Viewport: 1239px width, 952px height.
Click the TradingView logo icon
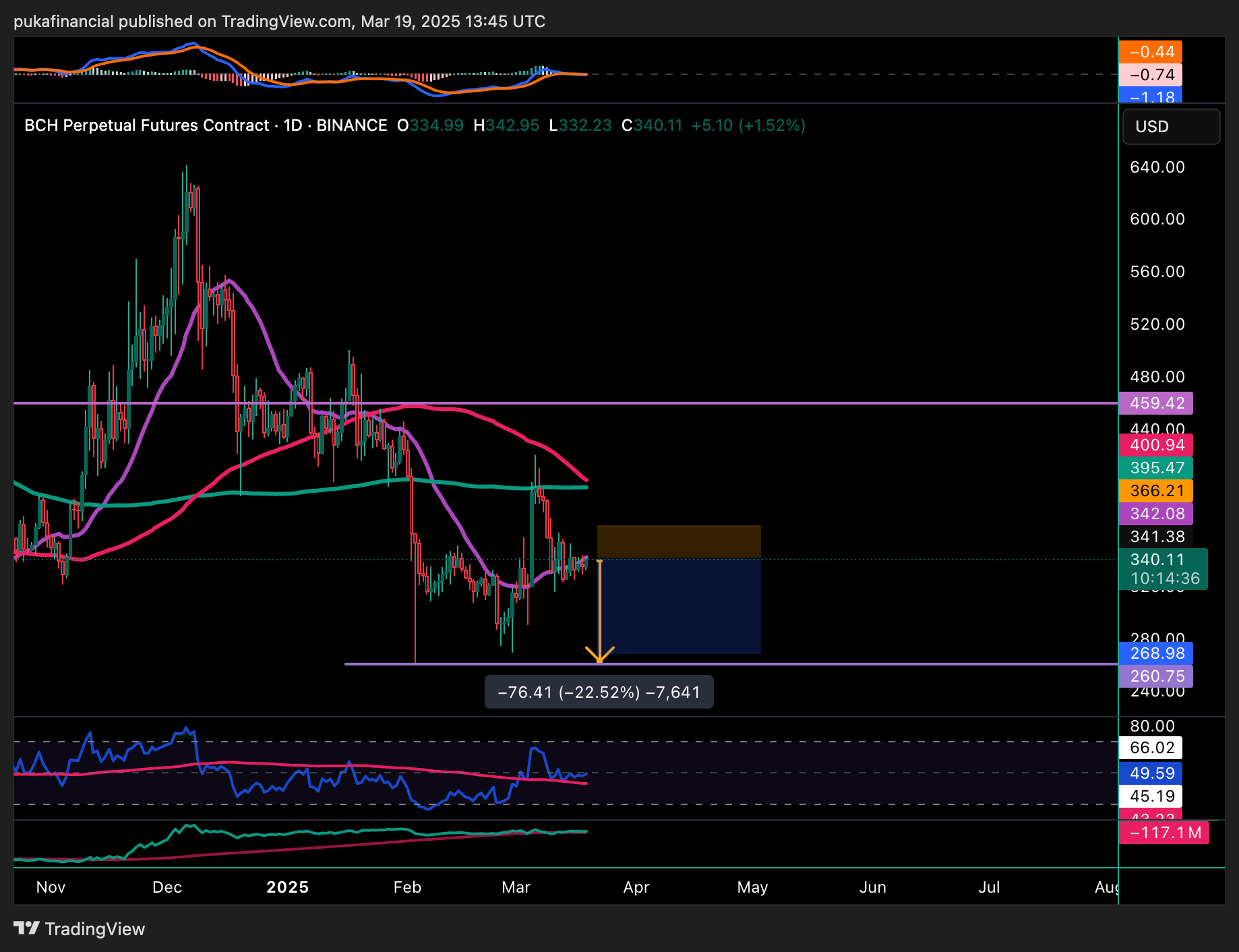pyautogui.click(x=27, y=928)
